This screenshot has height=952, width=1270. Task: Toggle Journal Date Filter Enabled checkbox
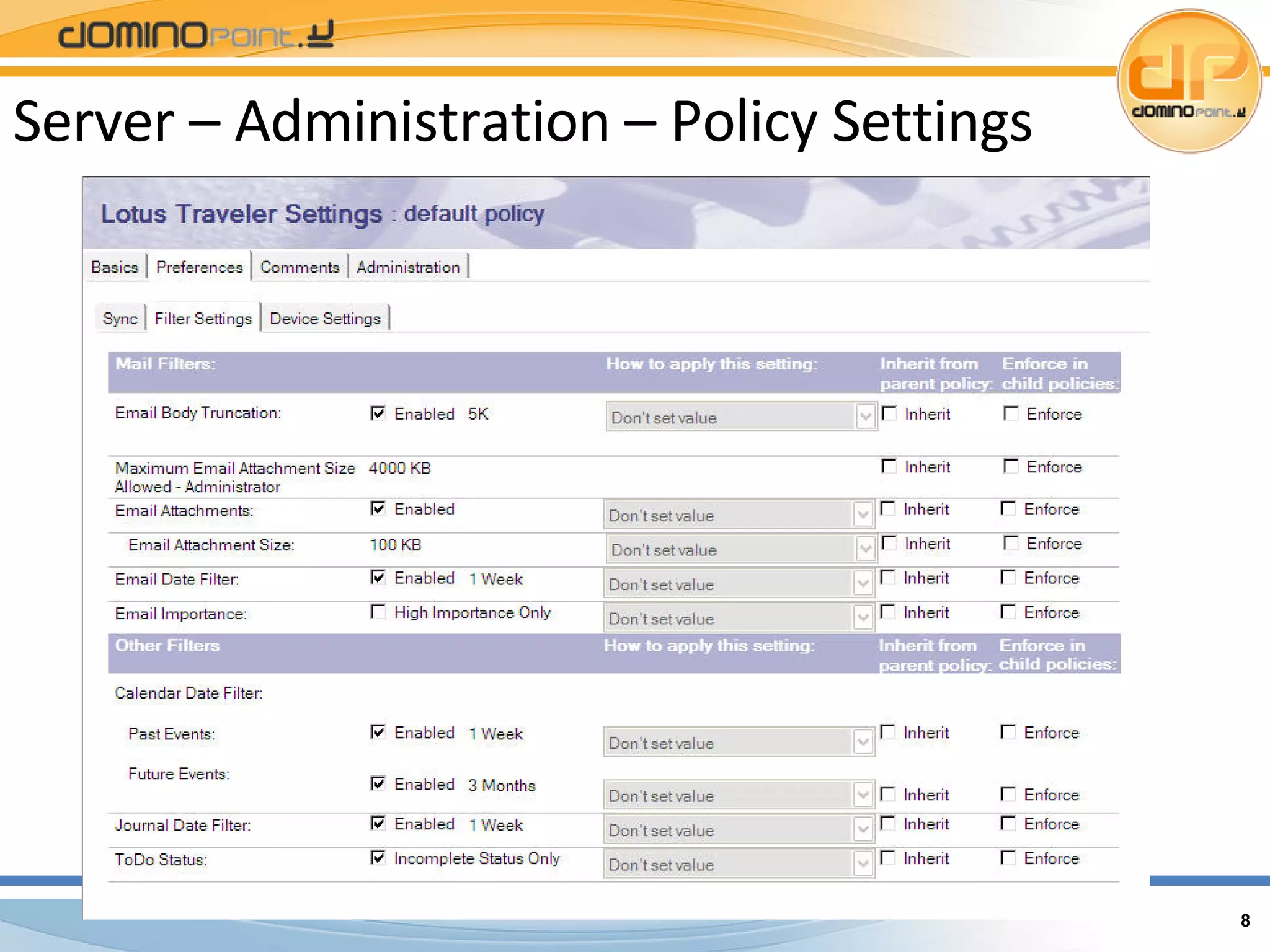pos(378,823)
